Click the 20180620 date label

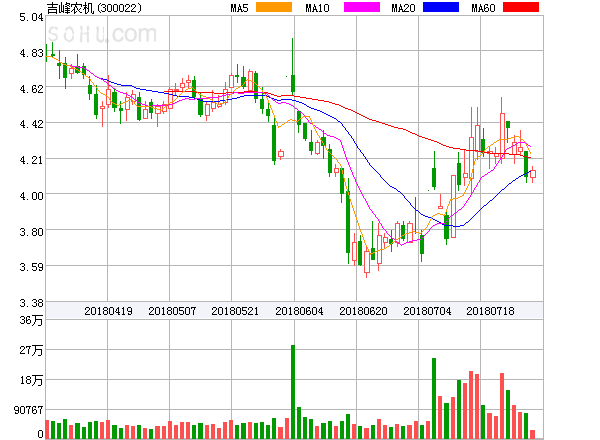pyautogui.click(x=363, y=311)
